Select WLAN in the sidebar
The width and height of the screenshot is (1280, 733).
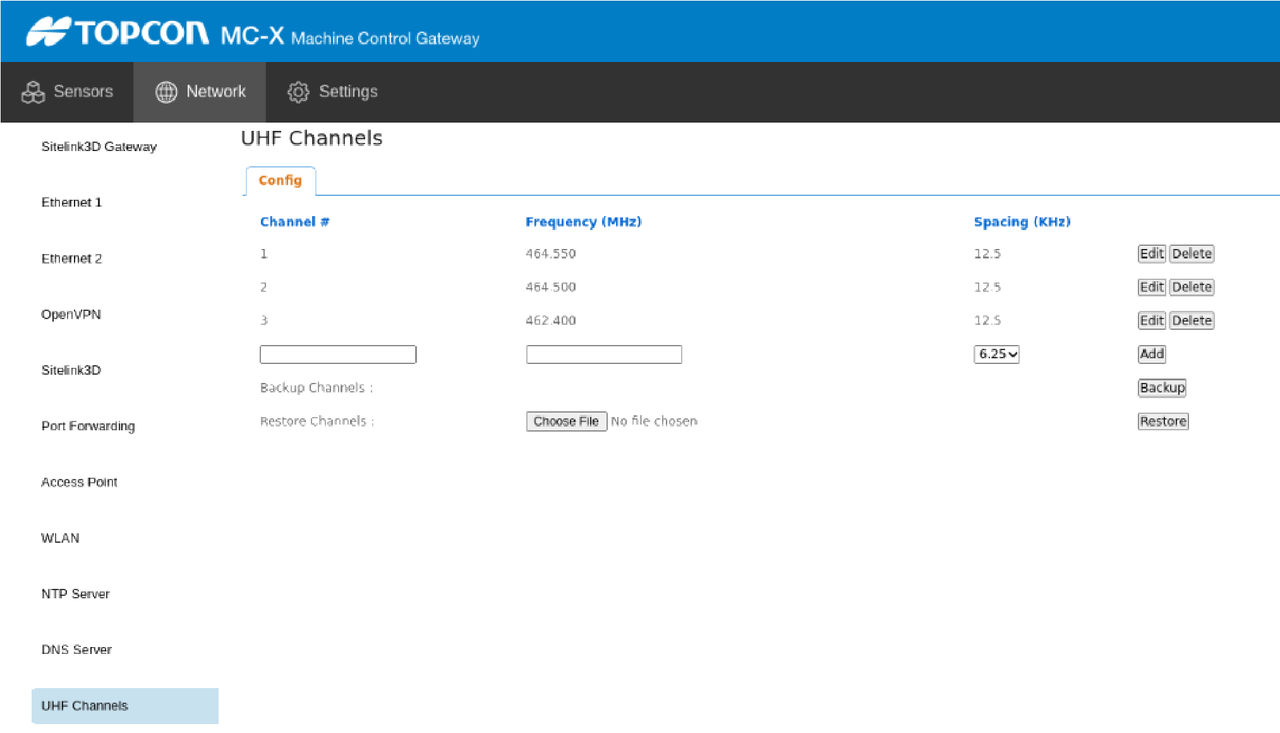(60, 538)
